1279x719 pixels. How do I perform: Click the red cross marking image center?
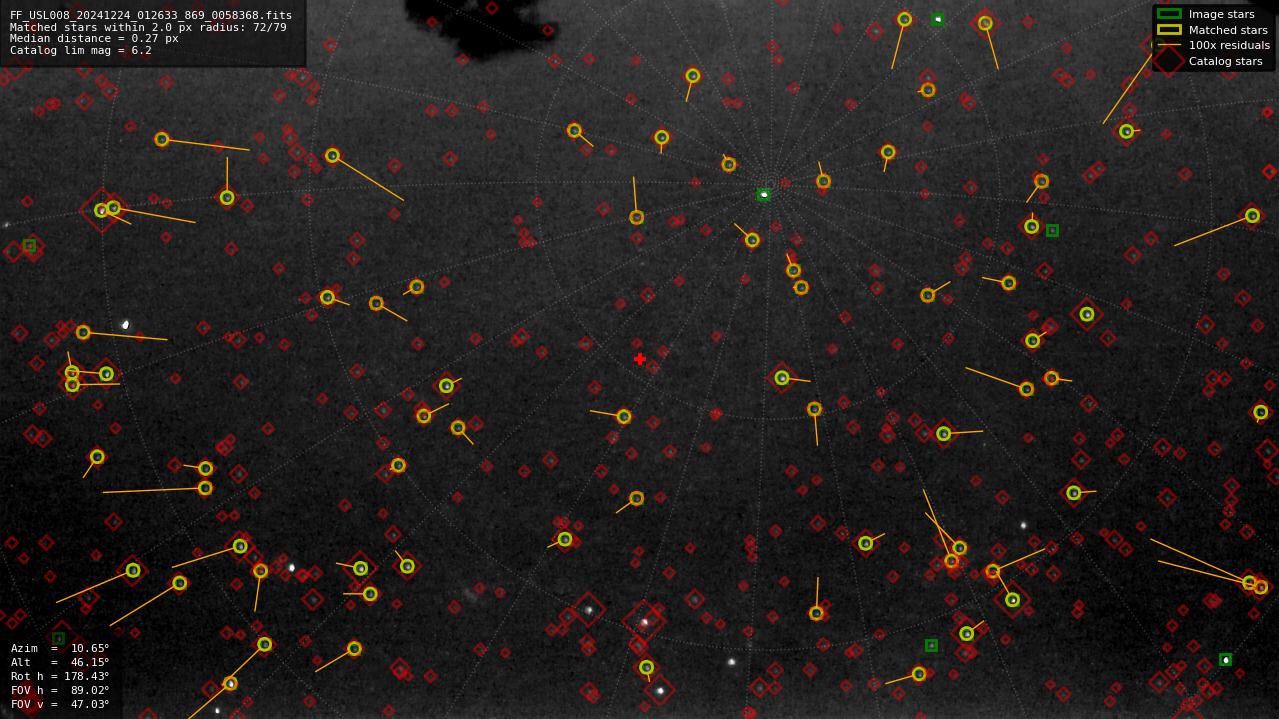[x=640, y=359]
